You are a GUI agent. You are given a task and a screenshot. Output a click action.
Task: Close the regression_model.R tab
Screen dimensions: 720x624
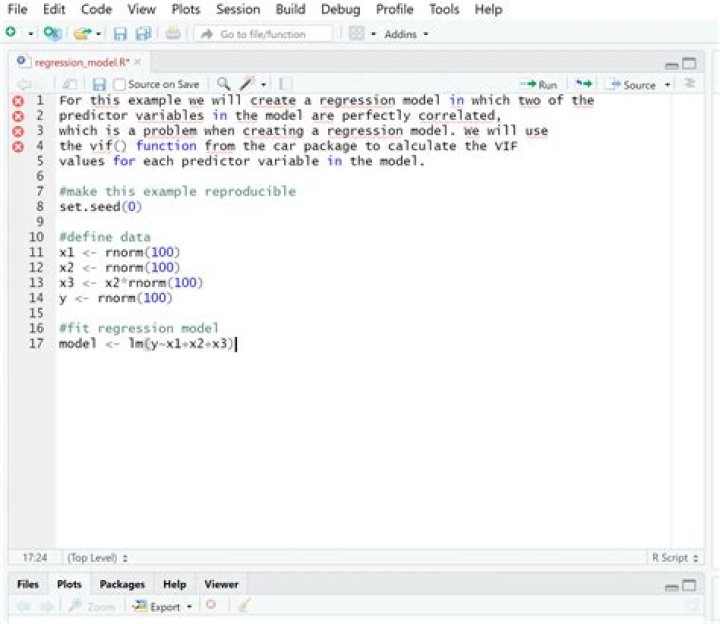138,62
